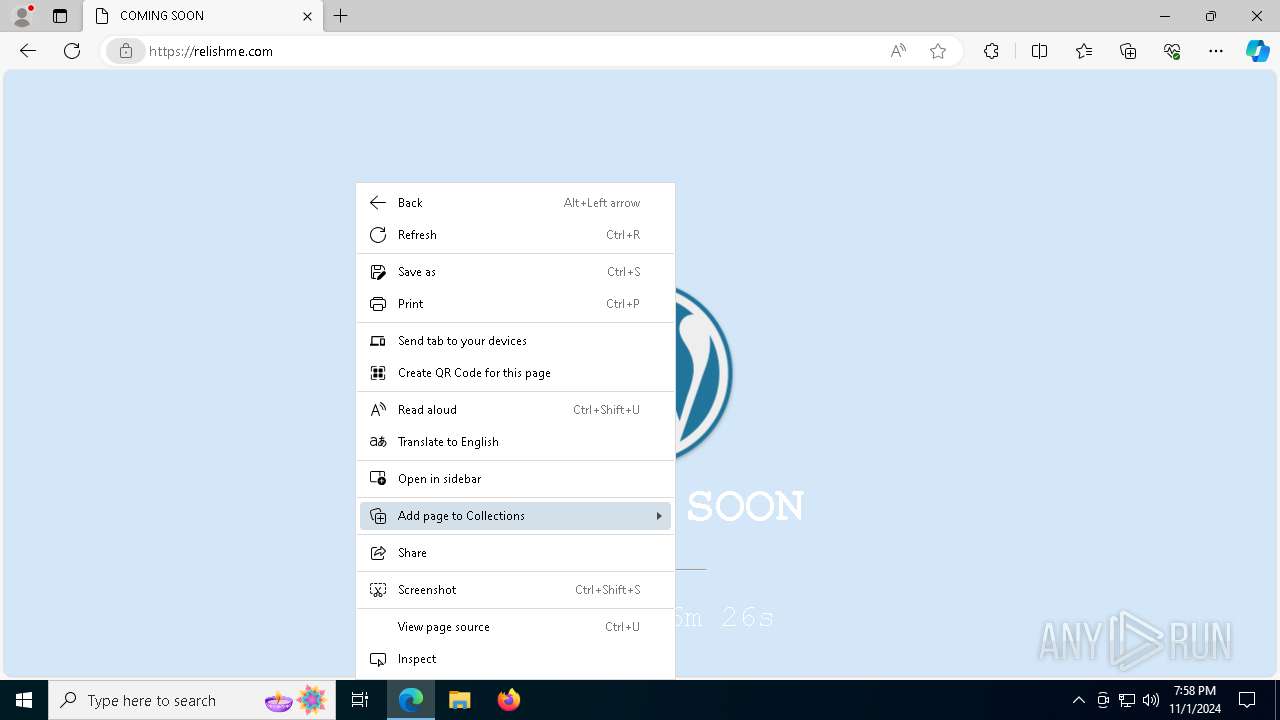This screenshot has width=1280, height=720.
Task: Open the network status tray icon
Action: (x=1127, y=700)
